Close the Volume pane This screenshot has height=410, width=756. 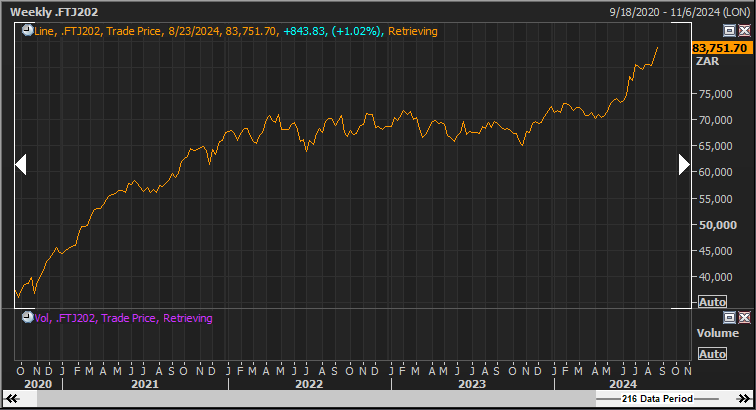744,317
